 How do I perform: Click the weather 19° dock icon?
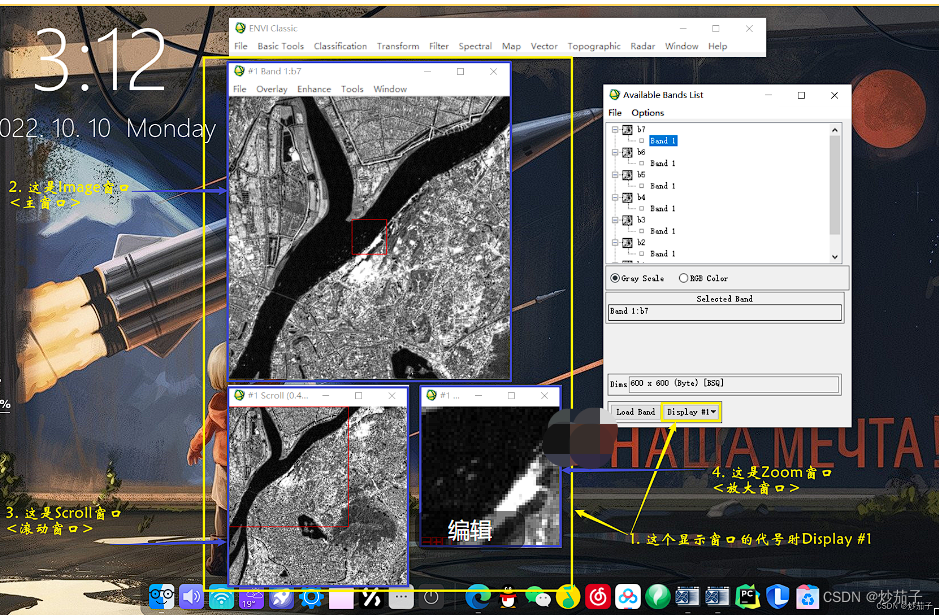tap(251, 597)
